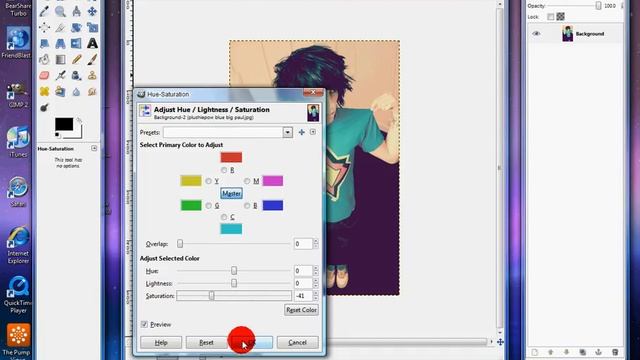The width and height of the screenshot is (640, 360).
Task: Select the Scale tool
Action: click(92, 27)
